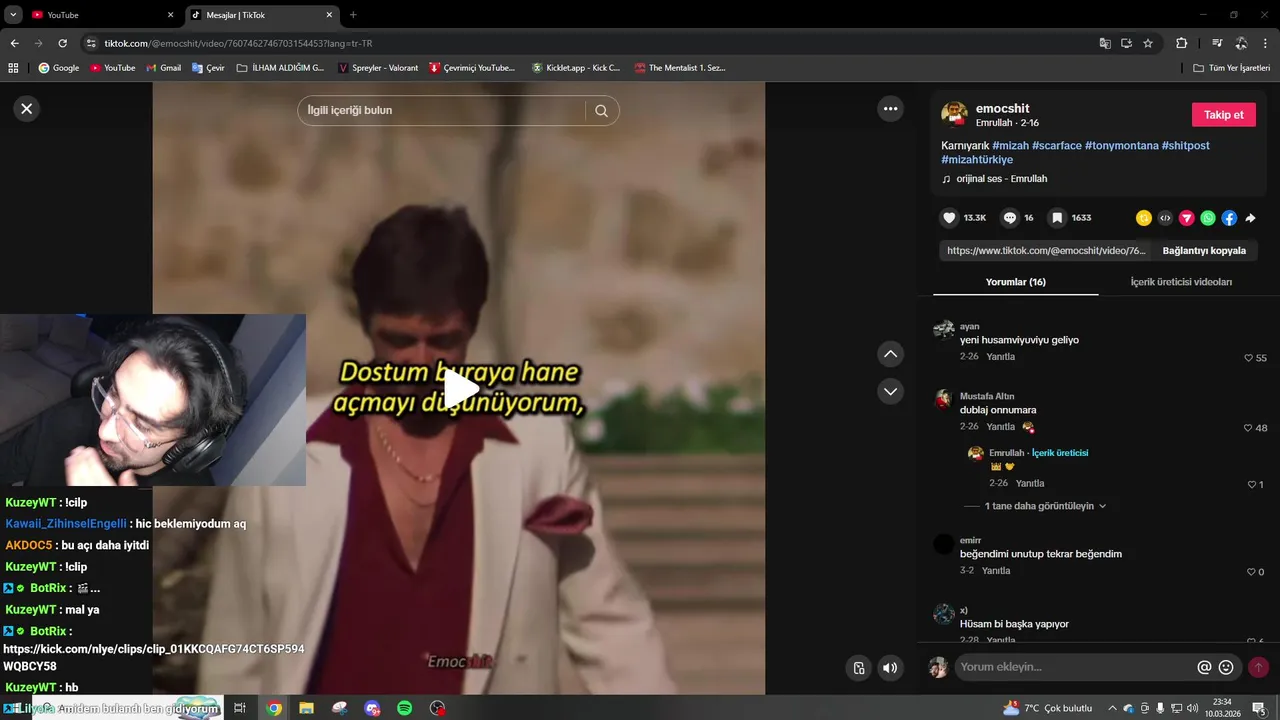
Task: Send to friends with red icon
Action: [x=1187, y=218]
